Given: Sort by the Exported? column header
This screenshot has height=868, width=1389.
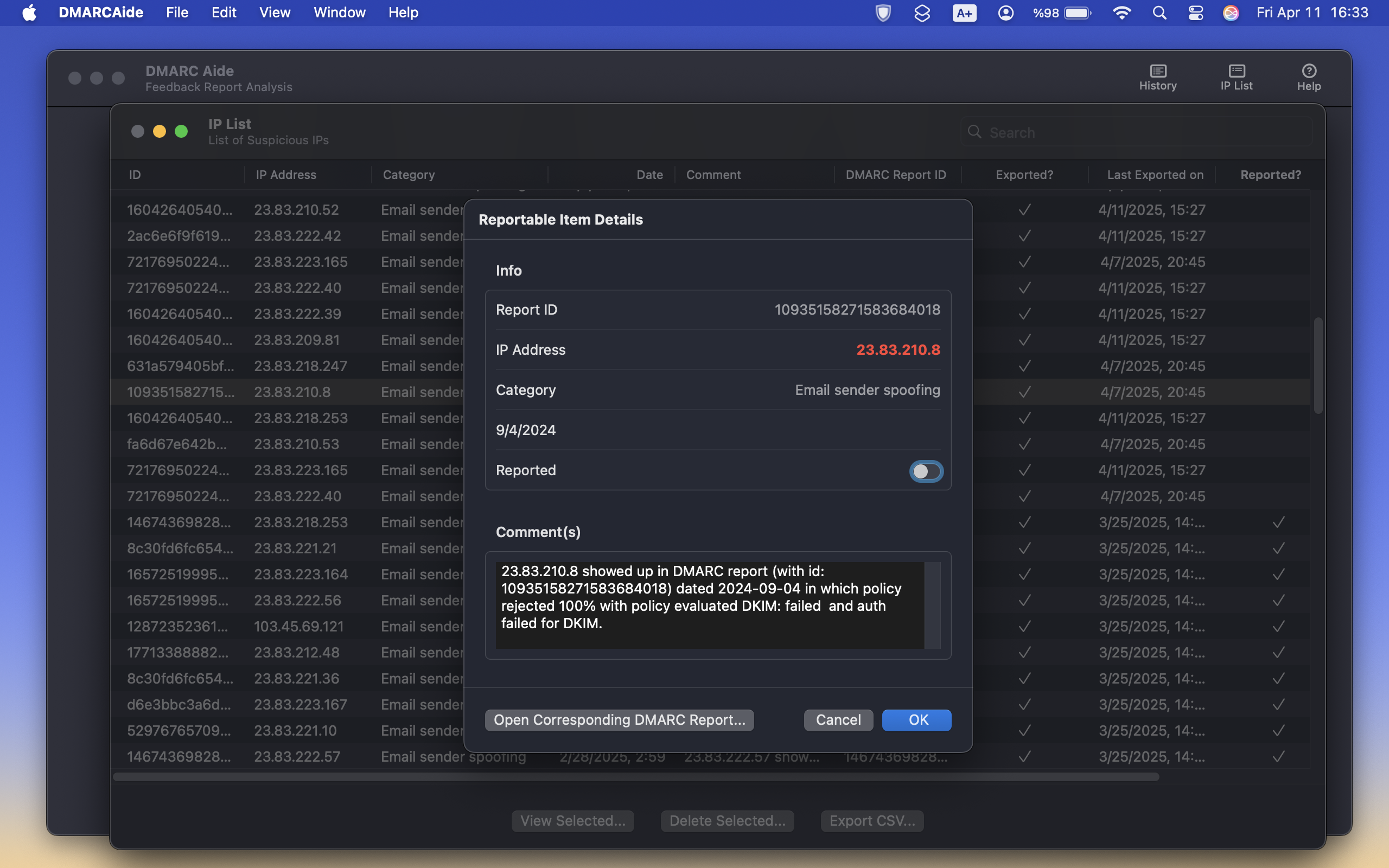Looking at the screenshot, I should coord(1024,175).
